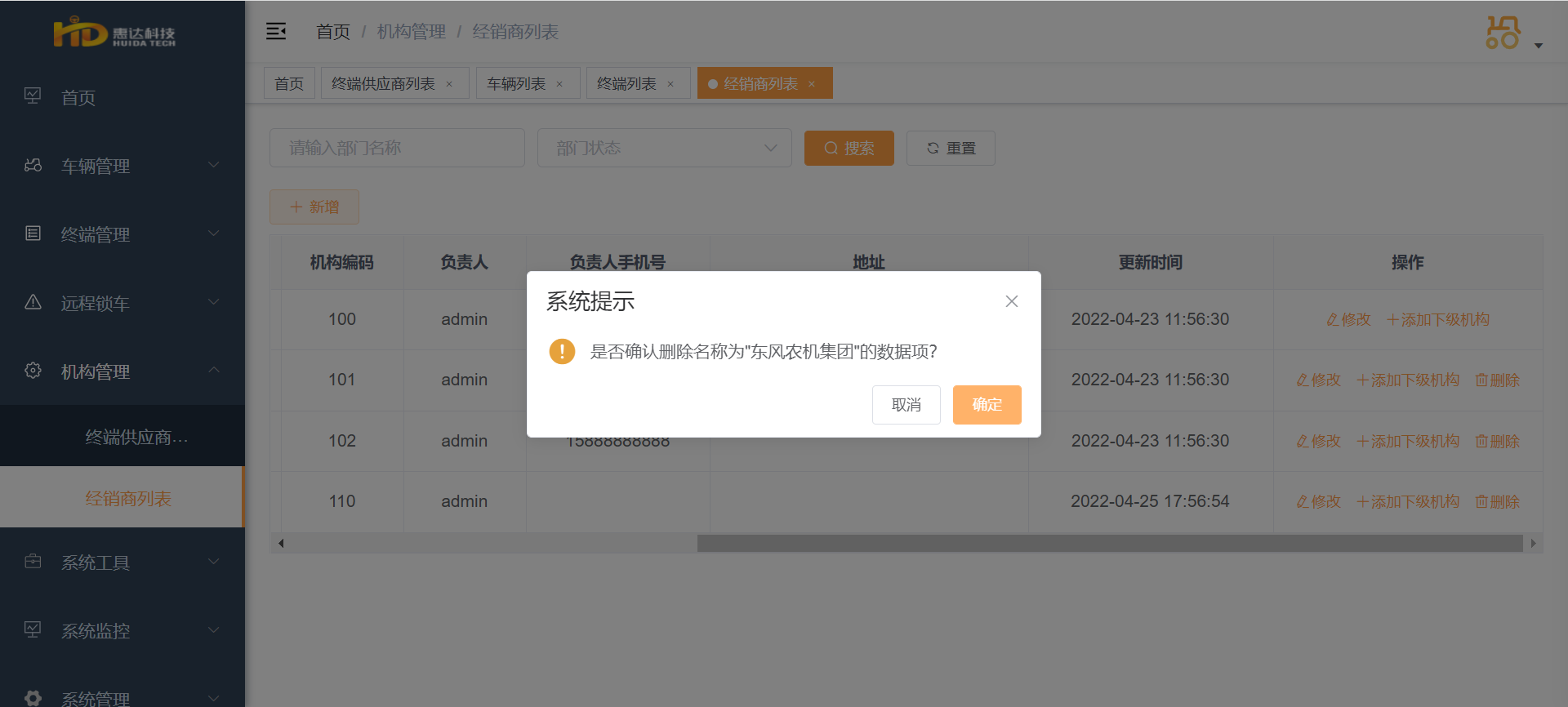The width and height of the screenshot is (1568, 707).
Task: Click organization code 110 cell
Action: [x=342, y=501]
